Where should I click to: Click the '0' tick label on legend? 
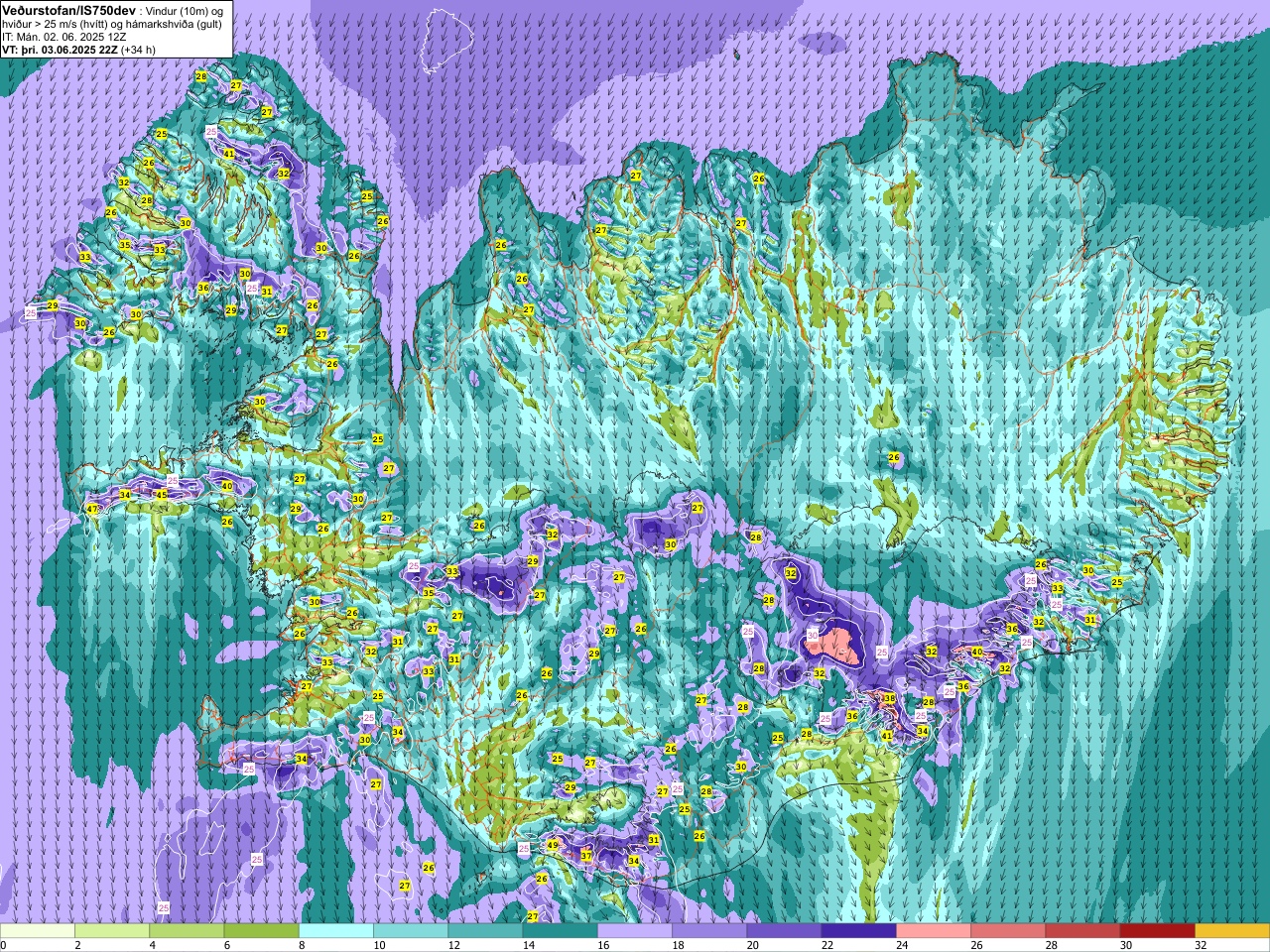3,945
